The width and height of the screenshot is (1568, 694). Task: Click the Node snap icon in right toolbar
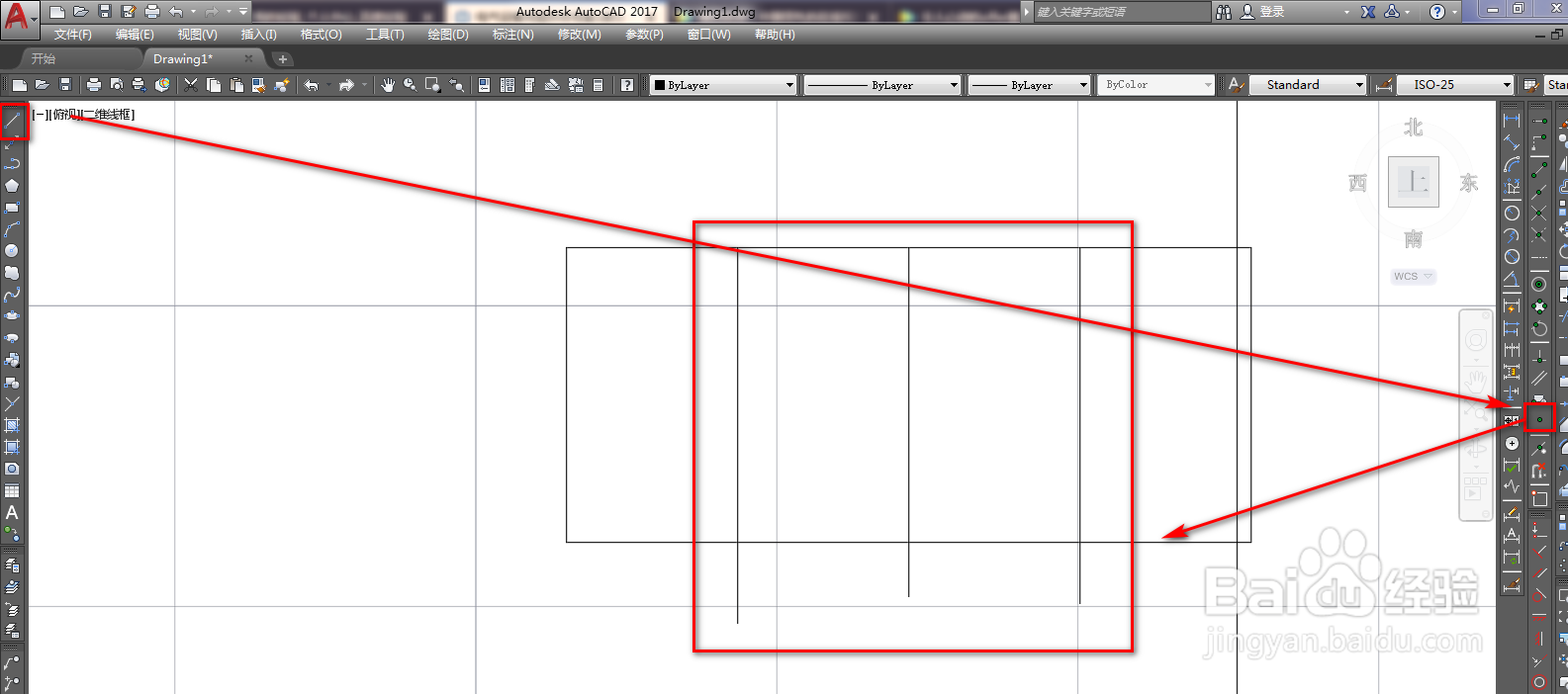pyautogui.click(x=1539, y=419)
